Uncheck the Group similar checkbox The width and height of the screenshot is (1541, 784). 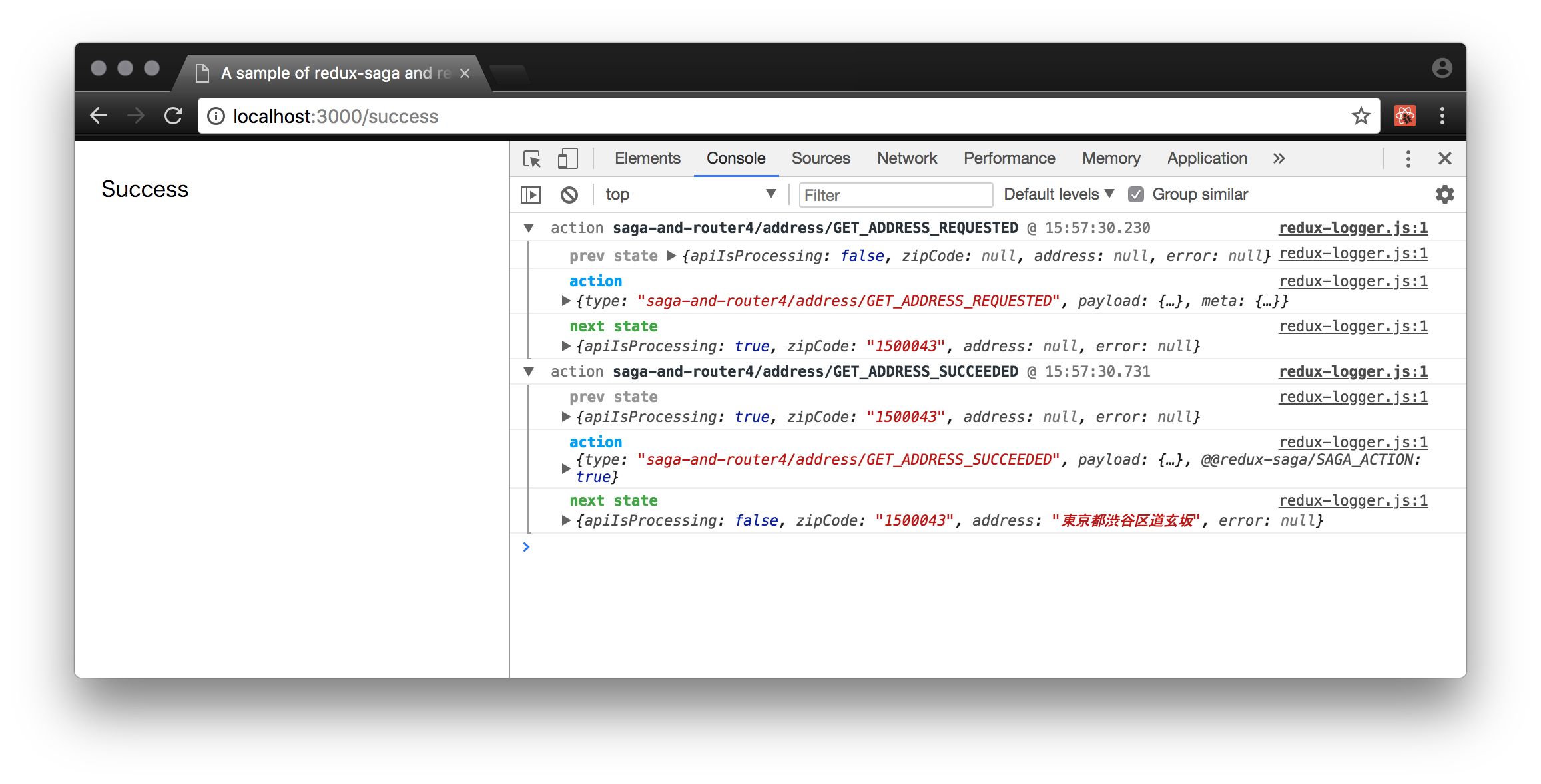pos(1136,194)
